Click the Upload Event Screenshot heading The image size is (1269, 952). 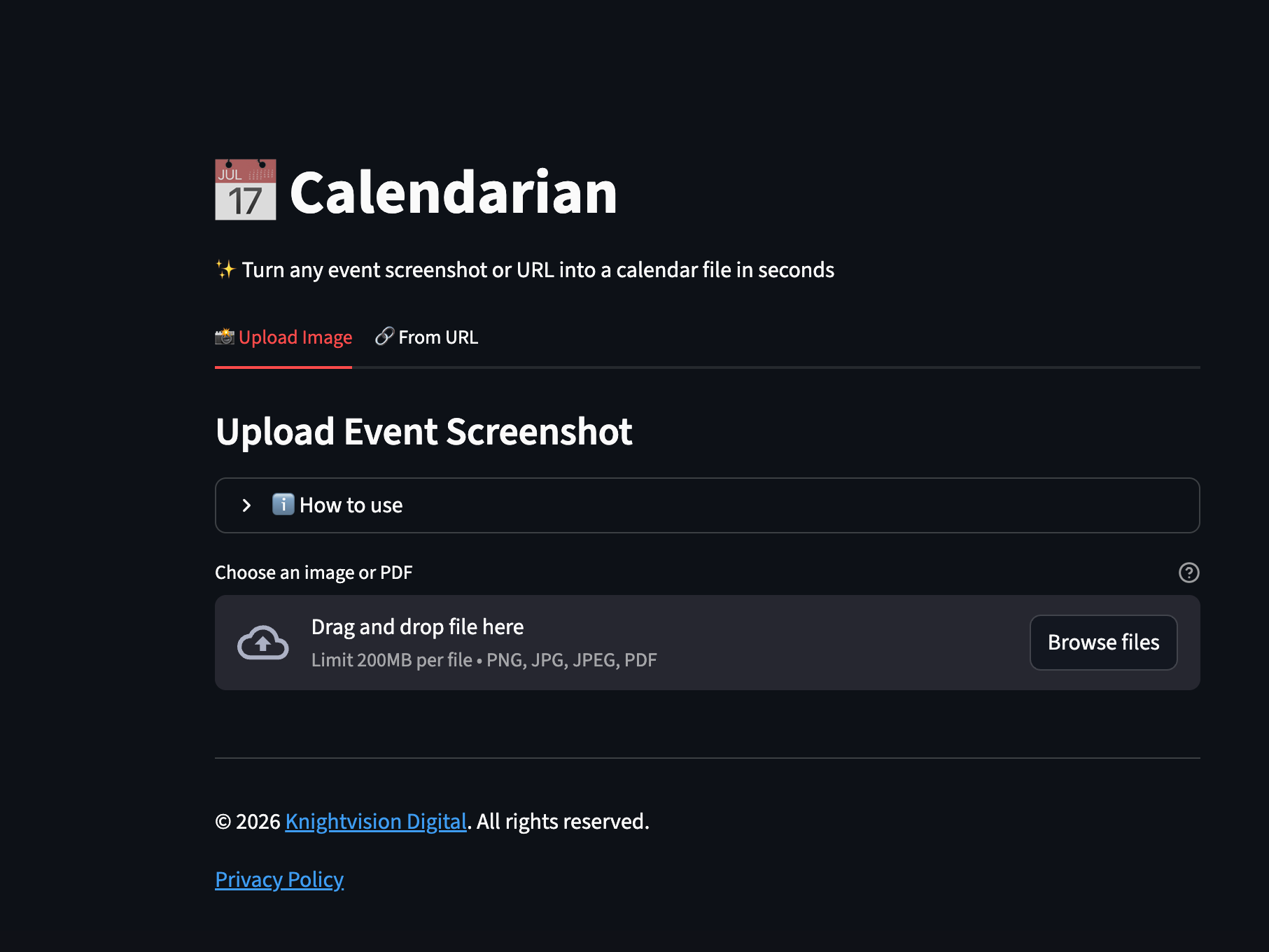(423, 431)
